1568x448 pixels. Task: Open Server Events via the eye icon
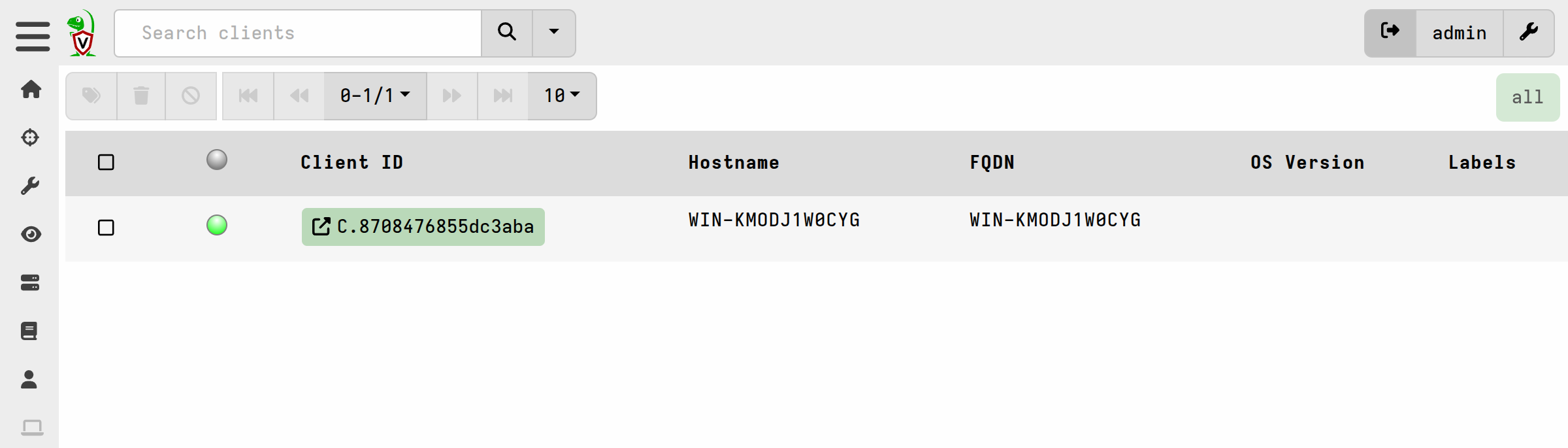[x=31, y=233]
